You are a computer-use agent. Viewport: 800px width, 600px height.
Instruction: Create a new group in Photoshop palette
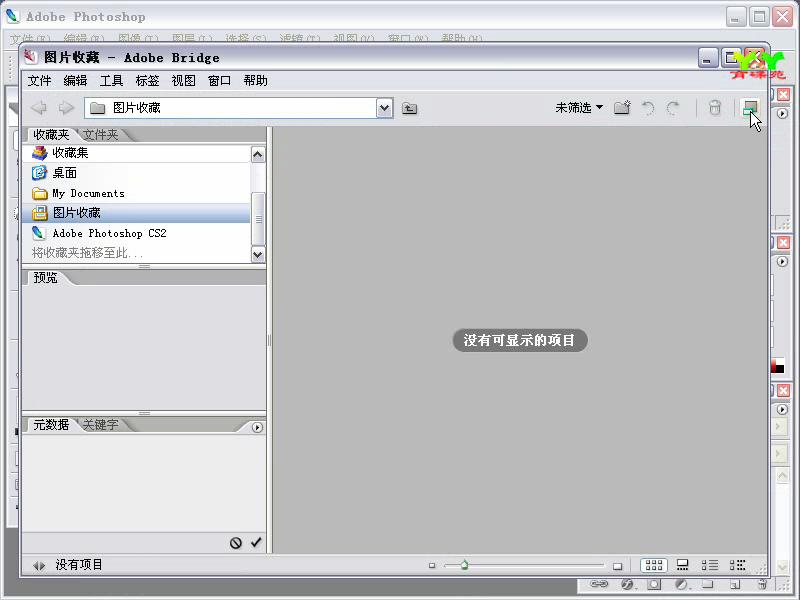pyautogui.click(x=707, y=584)
